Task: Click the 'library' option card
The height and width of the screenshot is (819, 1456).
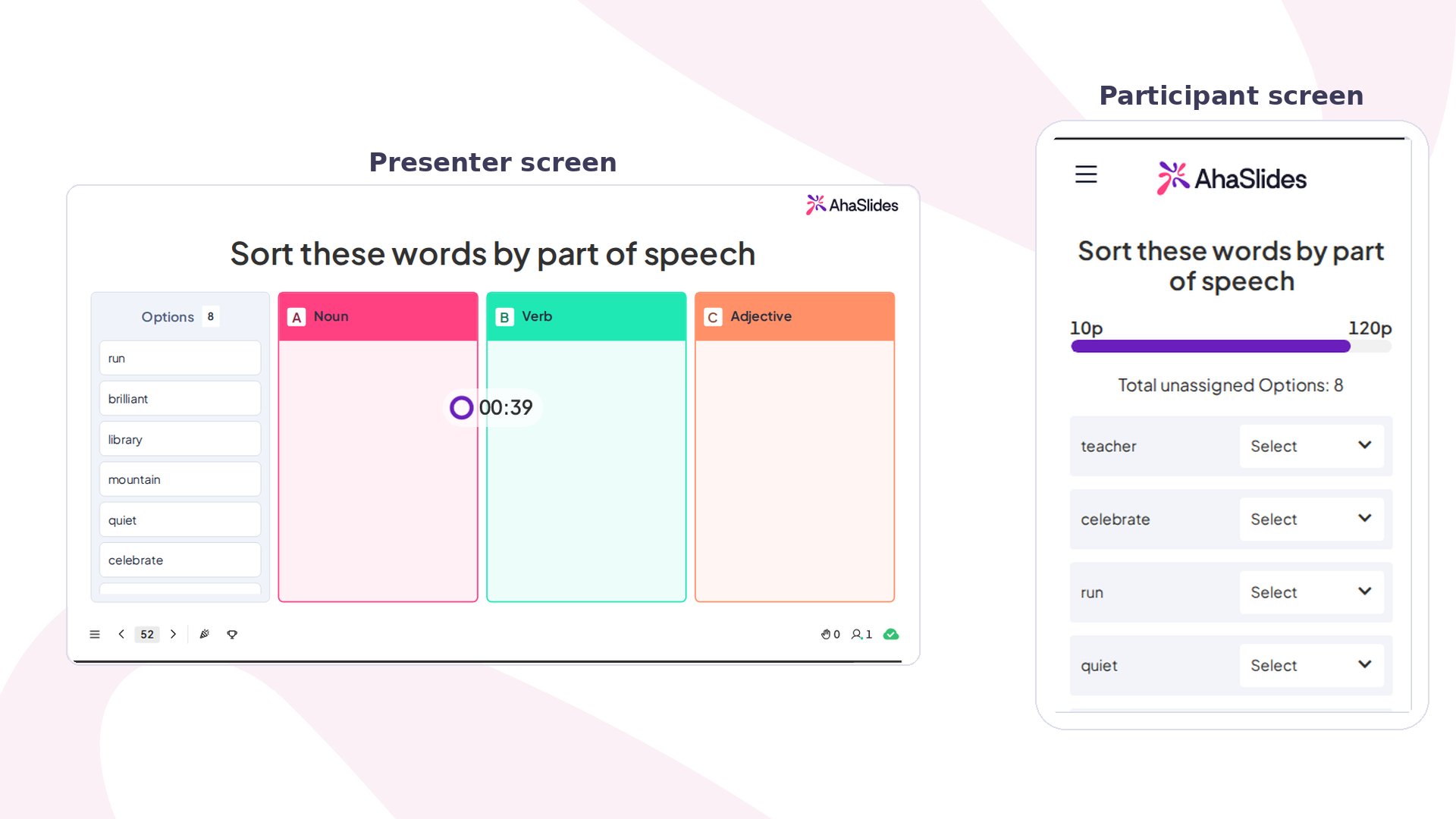Action: 180,439
